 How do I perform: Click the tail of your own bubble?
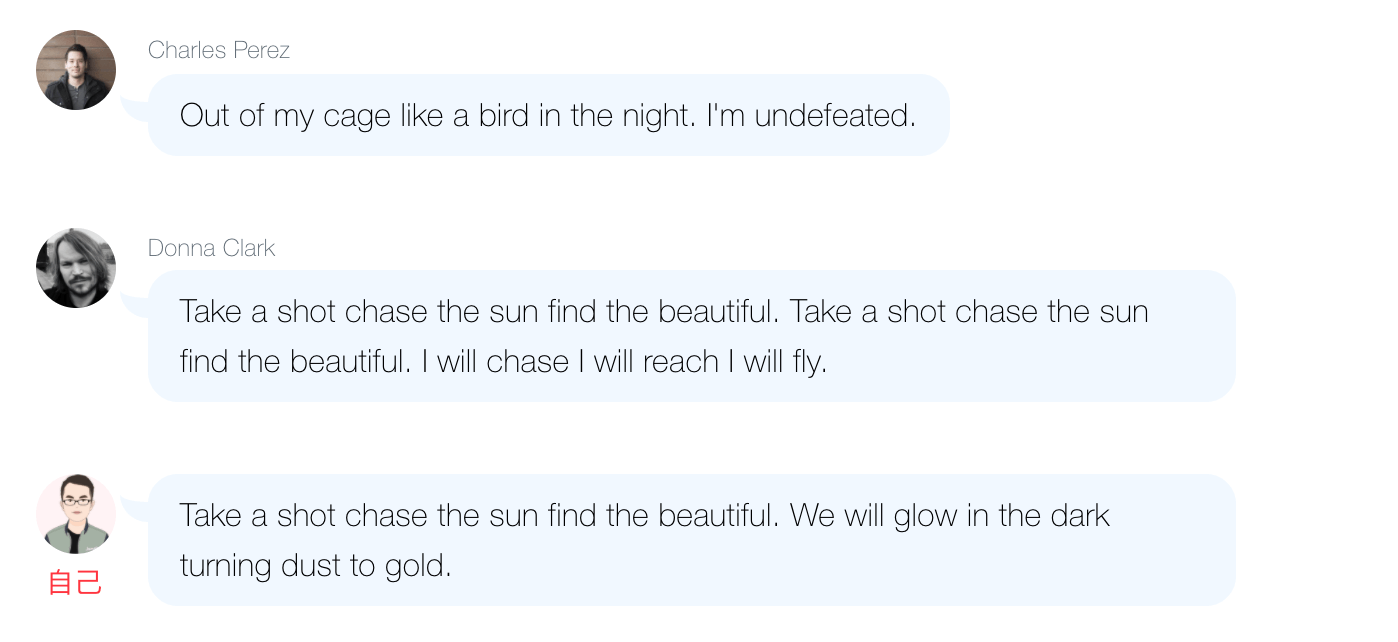(x=133, y=508)
